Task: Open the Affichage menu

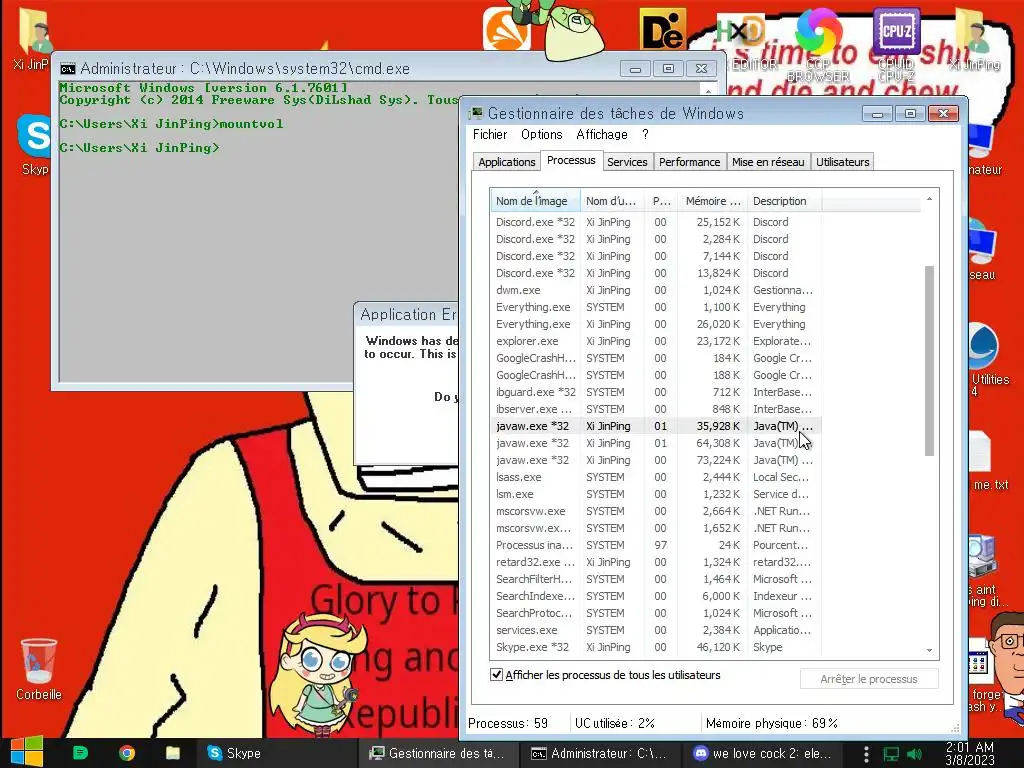Action: click(x=601, y=135)
